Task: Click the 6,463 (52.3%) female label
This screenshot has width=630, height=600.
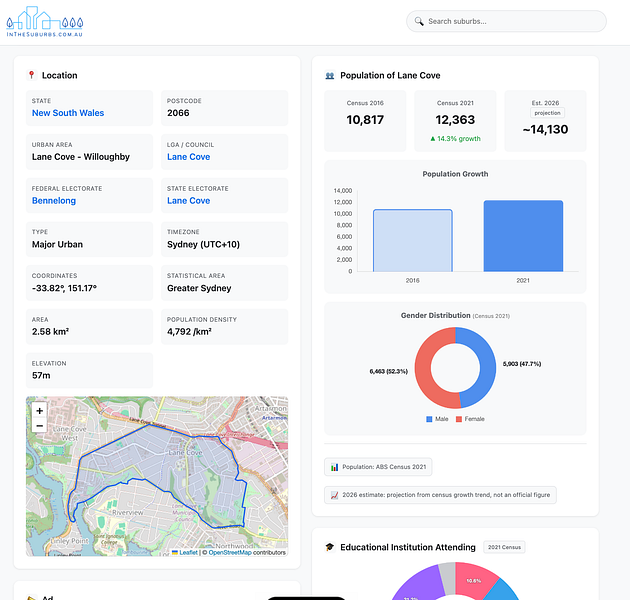Action: 389,371
